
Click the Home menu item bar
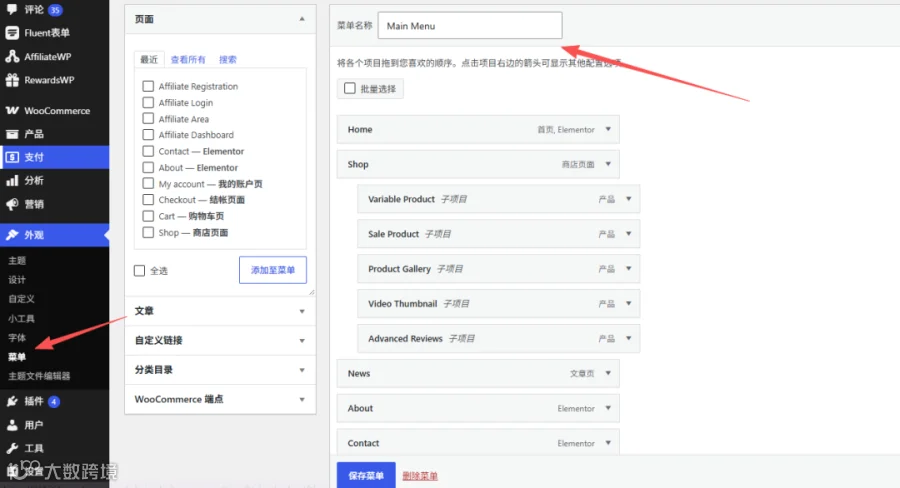click(478, 129)
